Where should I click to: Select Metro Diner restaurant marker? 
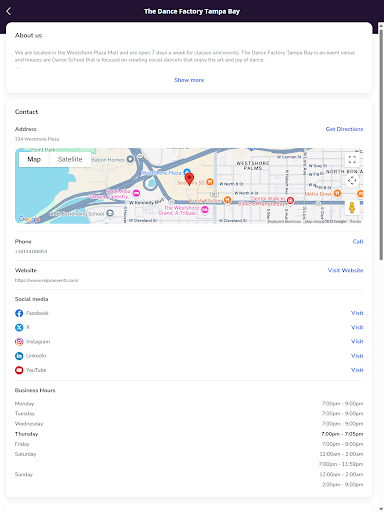tap(337, 193)
